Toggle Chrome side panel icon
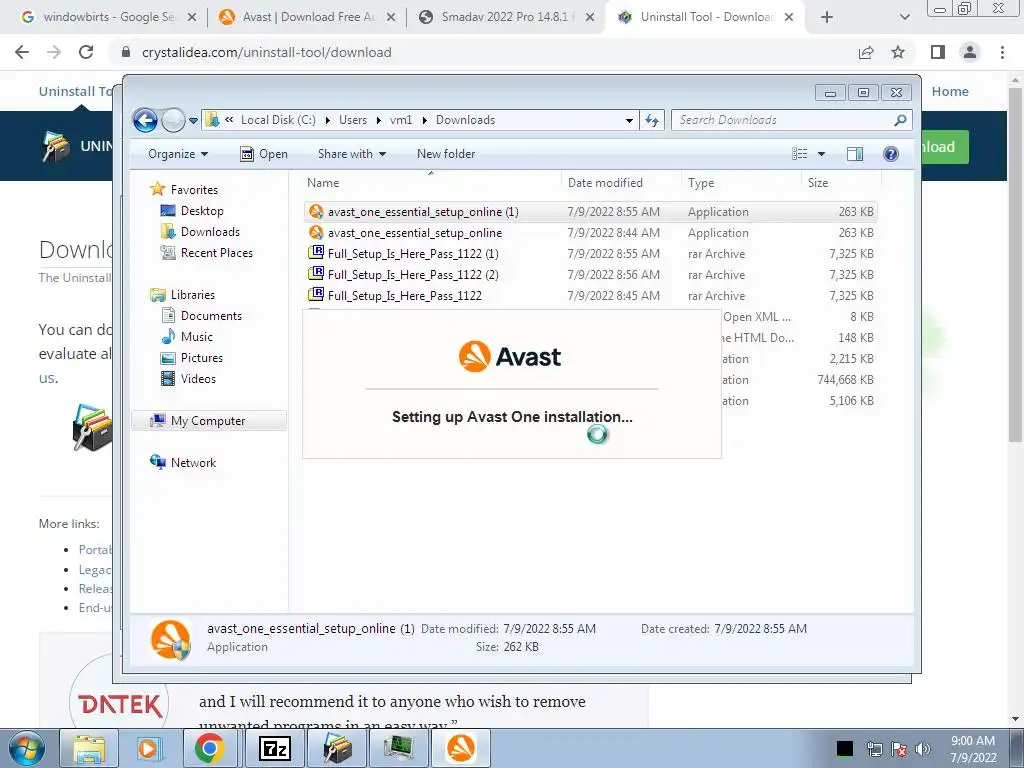 (938, 52)
